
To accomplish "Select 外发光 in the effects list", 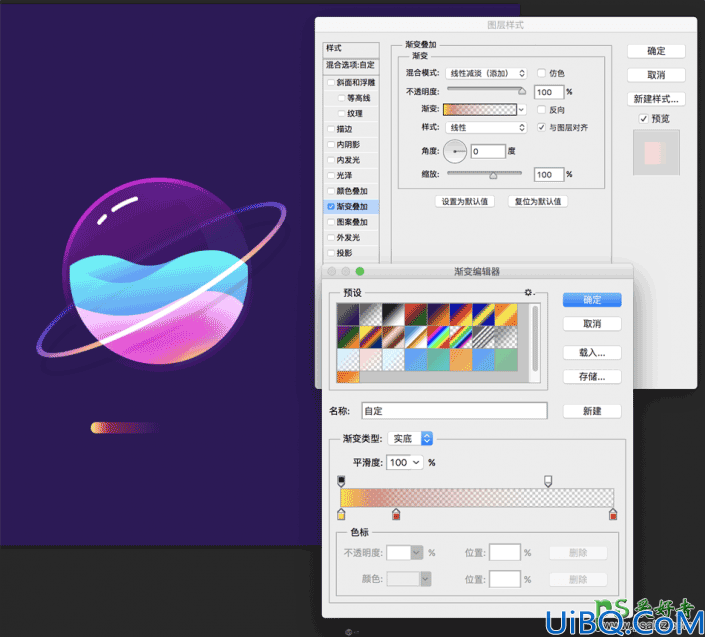I will [x=348, y=237].
